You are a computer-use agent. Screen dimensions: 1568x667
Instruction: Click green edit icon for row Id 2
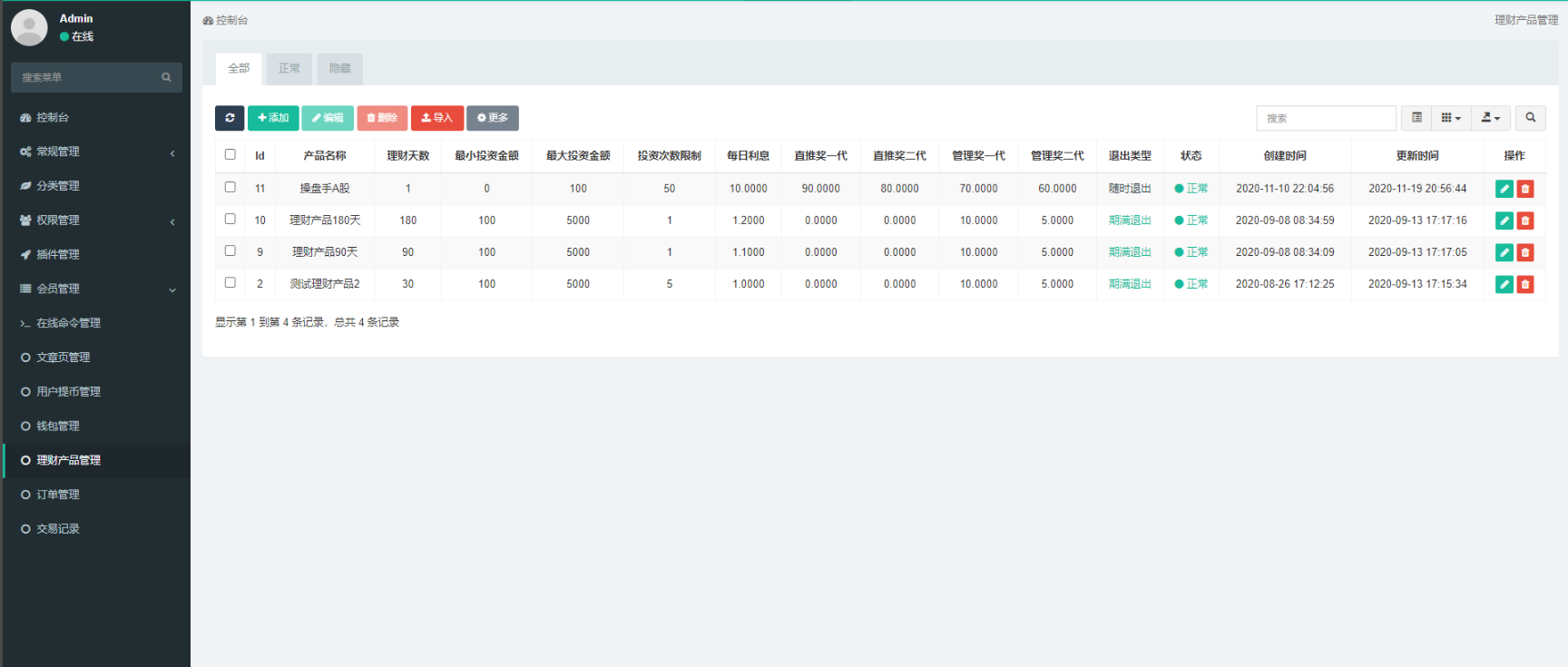(1504, 284)
